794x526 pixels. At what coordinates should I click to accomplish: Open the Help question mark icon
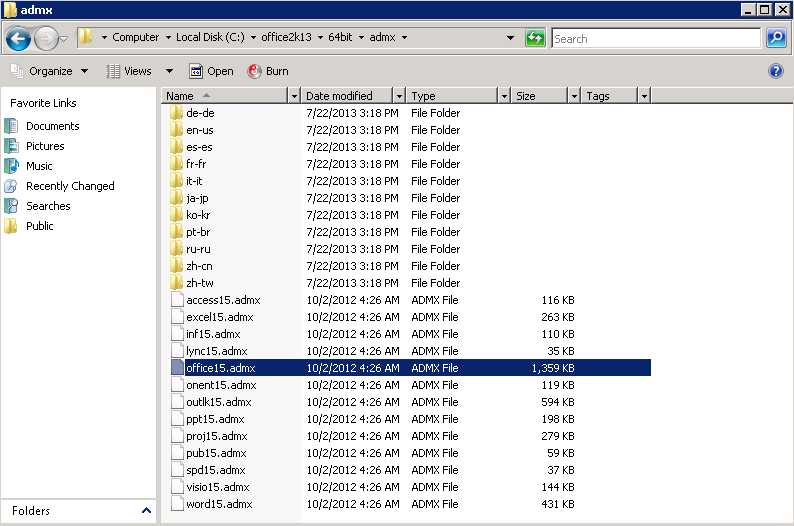pyautogui.click(x=775, y=71)
